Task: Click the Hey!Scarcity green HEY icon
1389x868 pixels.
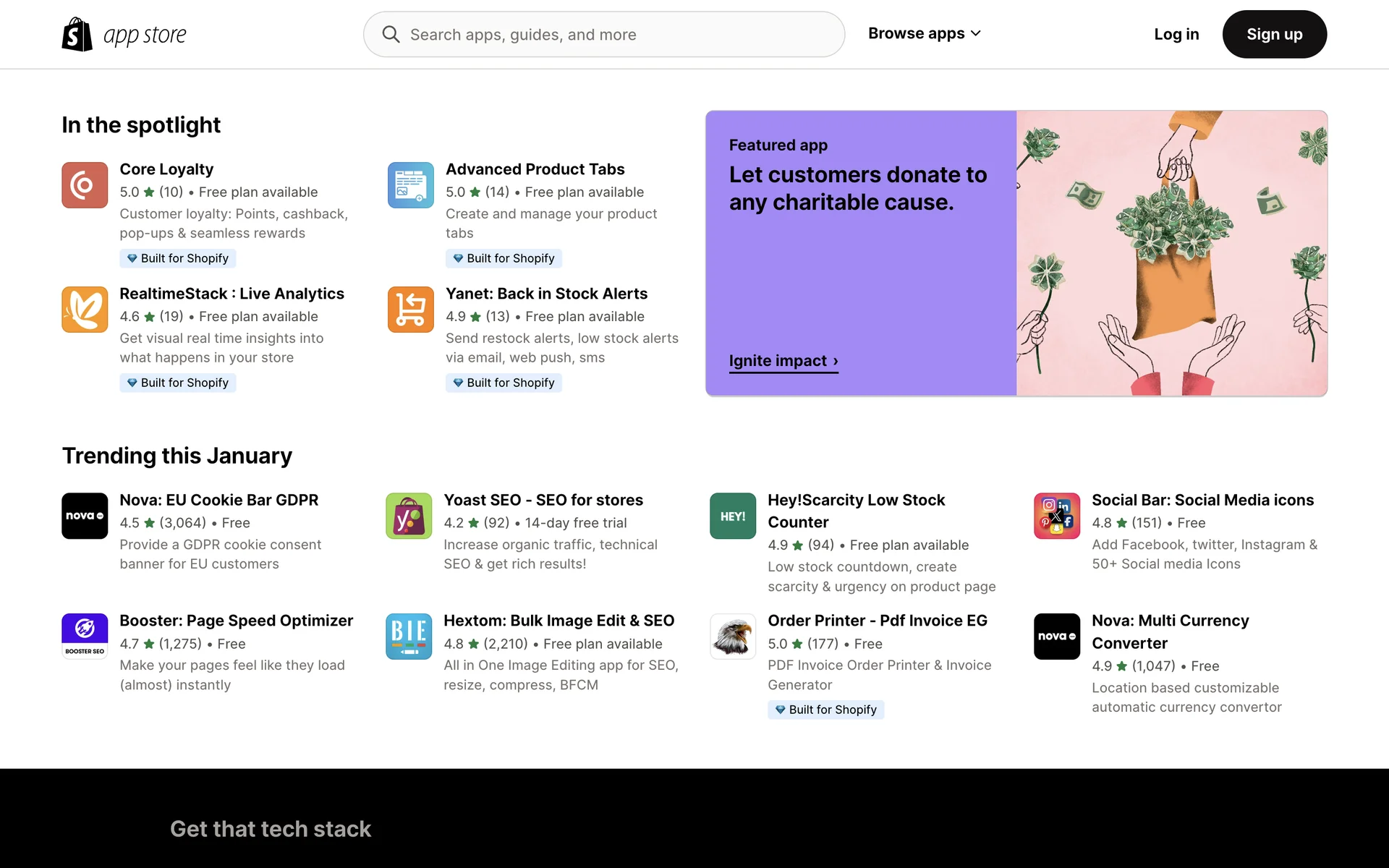Action: (733, 516)
